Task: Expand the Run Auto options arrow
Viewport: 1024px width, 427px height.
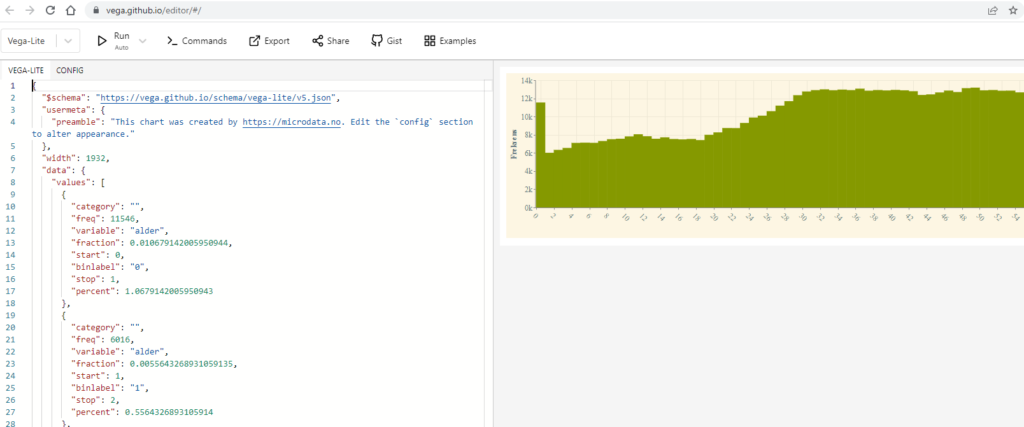Action: pos(142,41)
